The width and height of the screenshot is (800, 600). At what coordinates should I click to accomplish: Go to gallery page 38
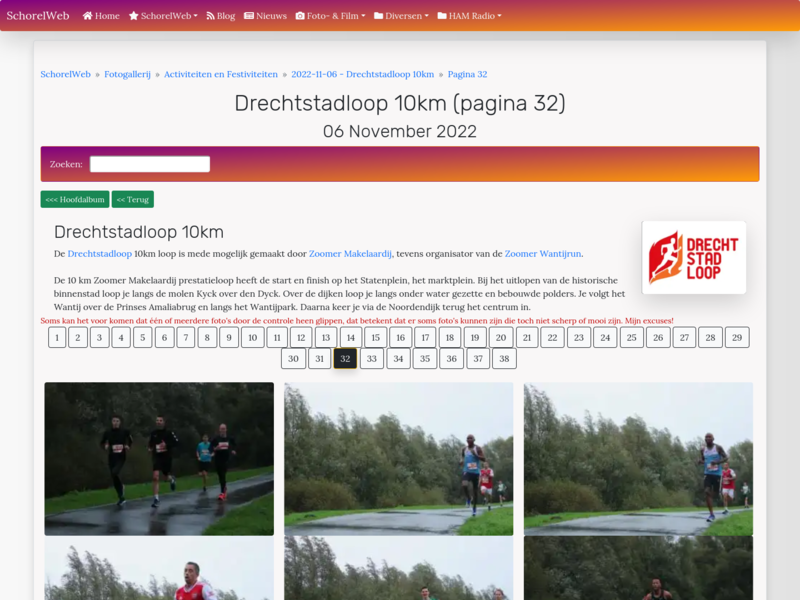point(504,358)
